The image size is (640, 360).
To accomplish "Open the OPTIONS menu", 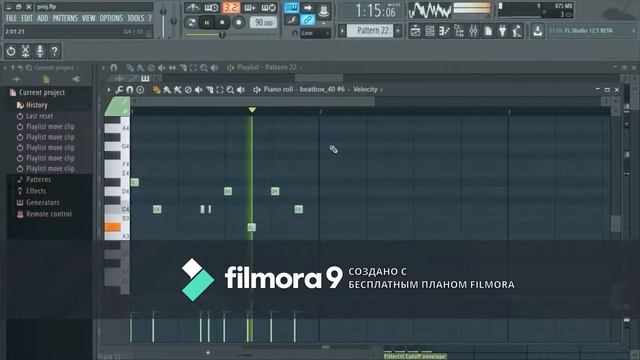I will 111,18.
